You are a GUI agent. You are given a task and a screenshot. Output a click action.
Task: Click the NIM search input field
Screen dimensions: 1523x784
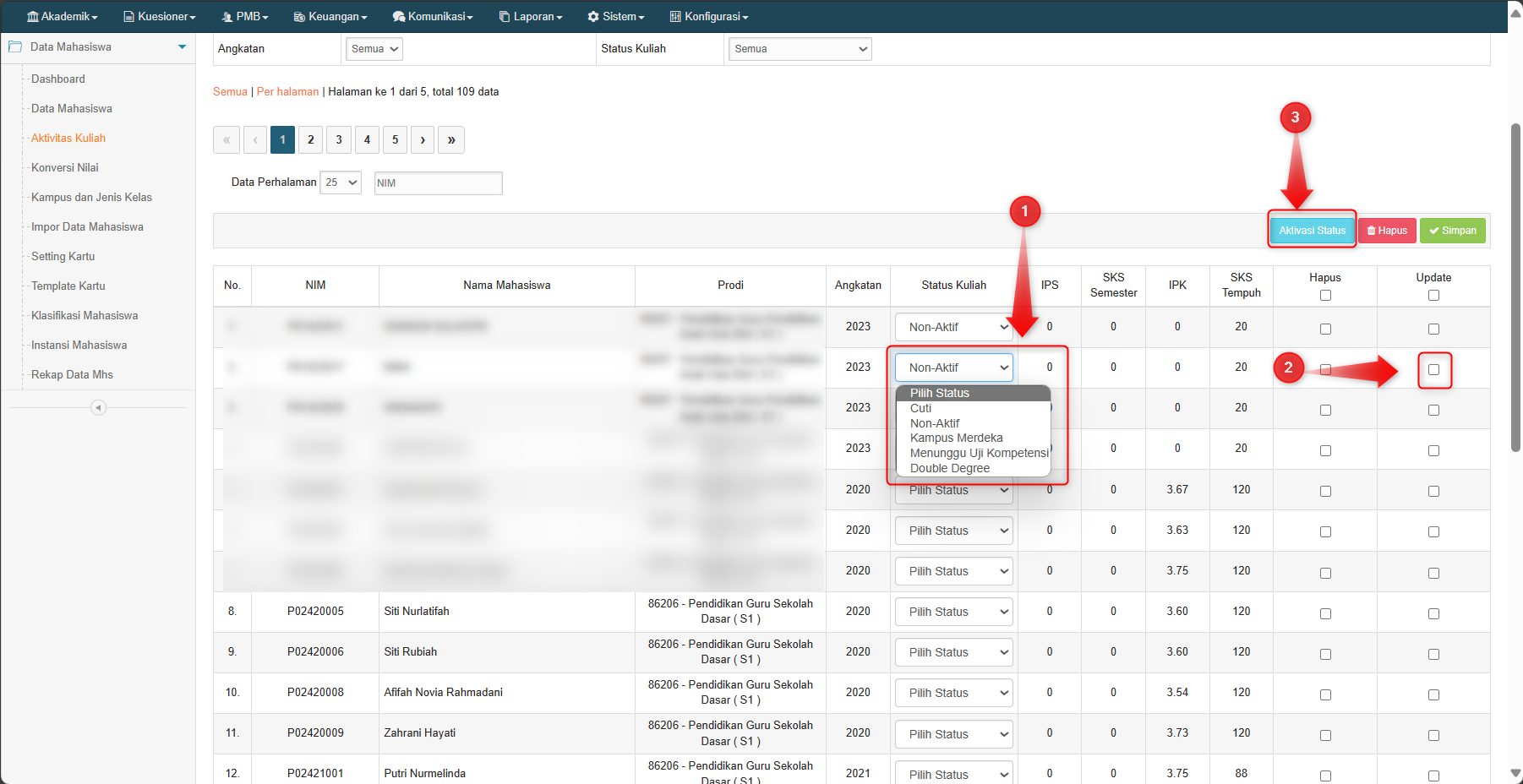[438, 183]
